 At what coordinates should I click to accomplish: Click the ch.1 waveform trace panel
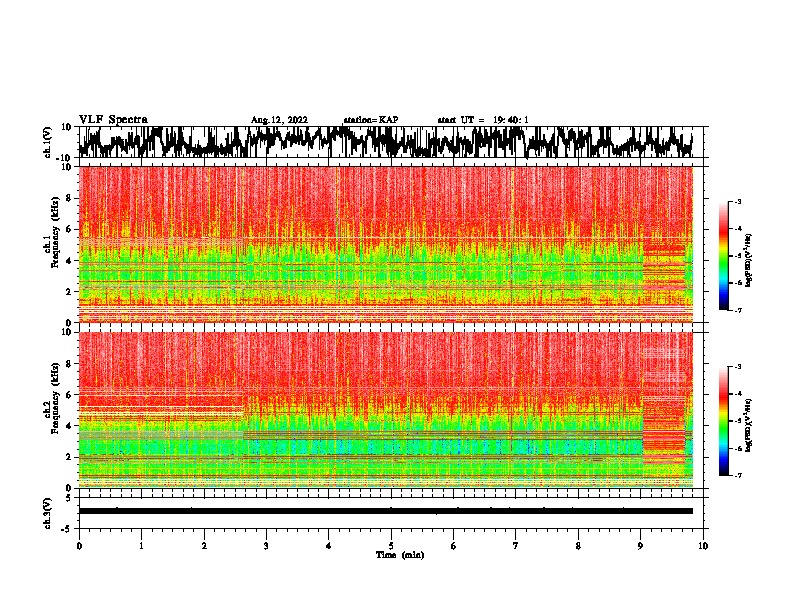click(393, 142)
